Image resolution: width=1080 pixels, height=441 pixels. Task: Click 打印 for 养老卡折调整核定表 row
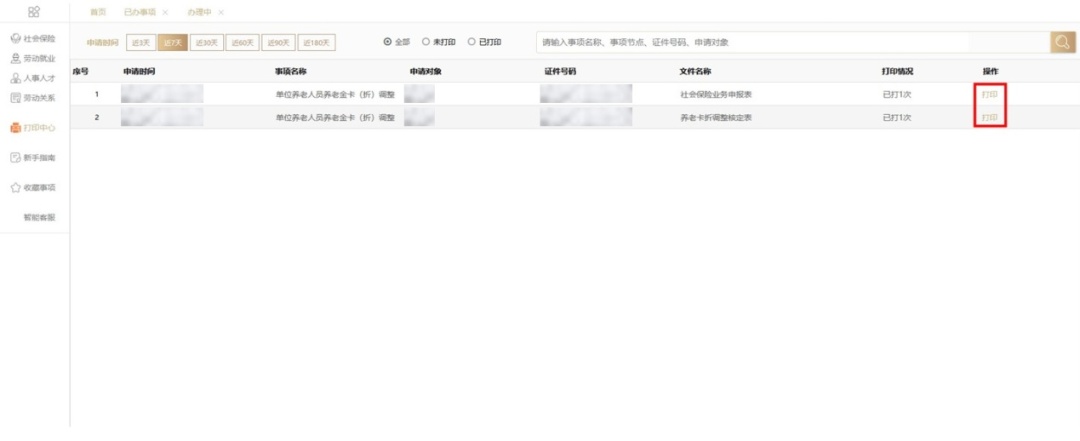point(990,117)
